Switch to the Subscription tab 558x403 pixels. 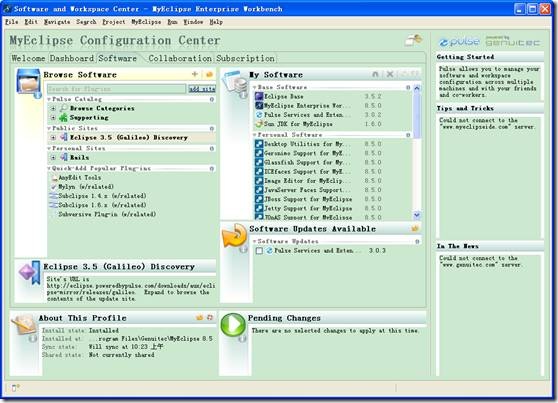point(245,58)
